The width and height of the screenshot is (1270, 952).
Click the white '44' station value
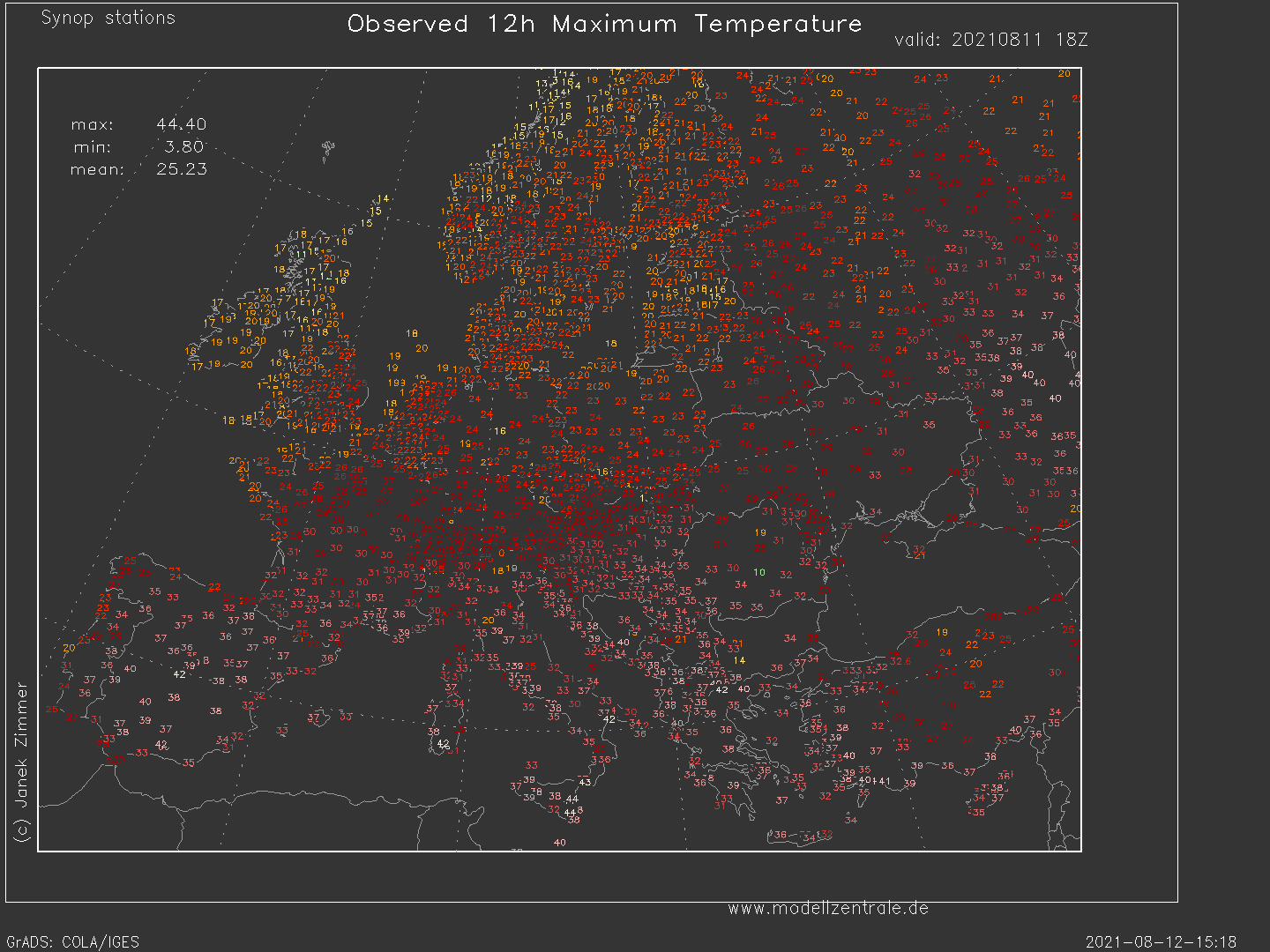pos(571,800)
